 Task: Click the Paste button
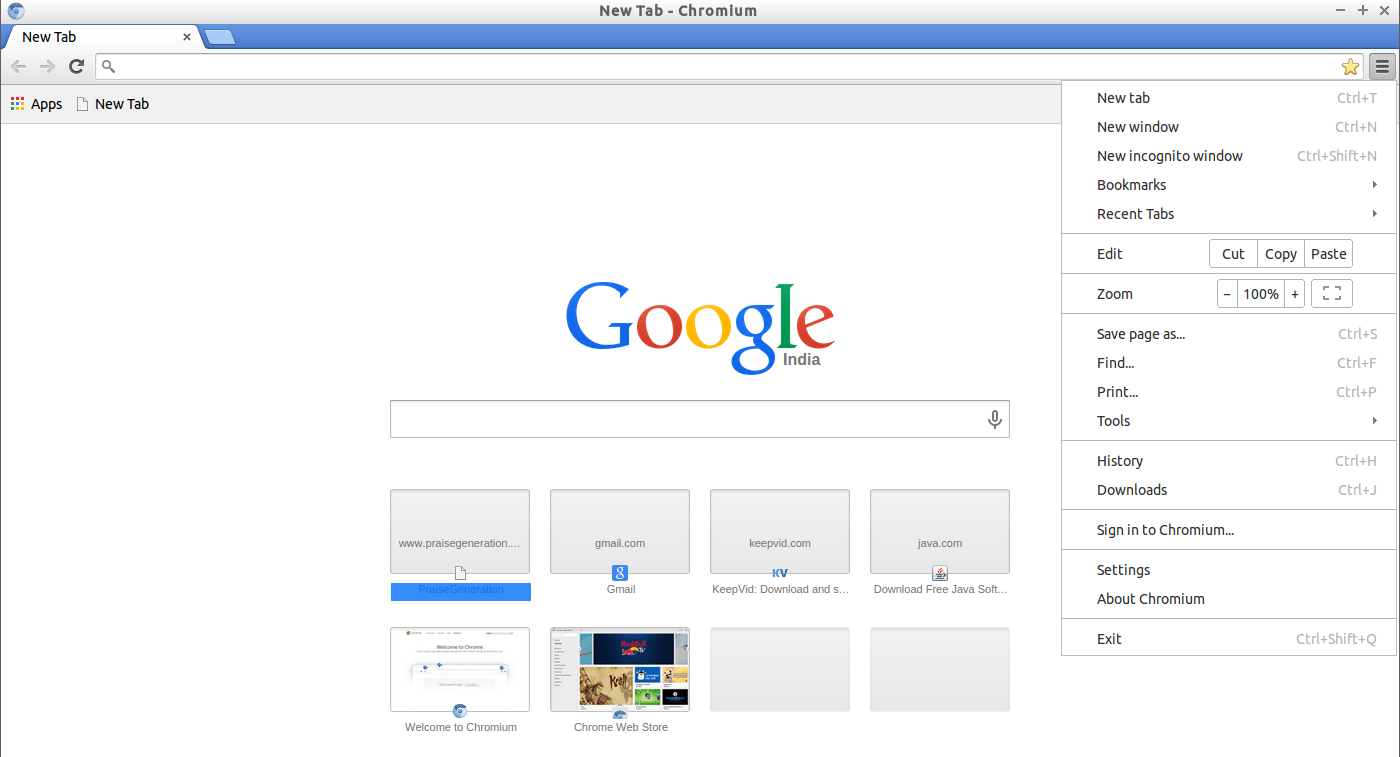pyautogui.click(x=1329, y=254)
